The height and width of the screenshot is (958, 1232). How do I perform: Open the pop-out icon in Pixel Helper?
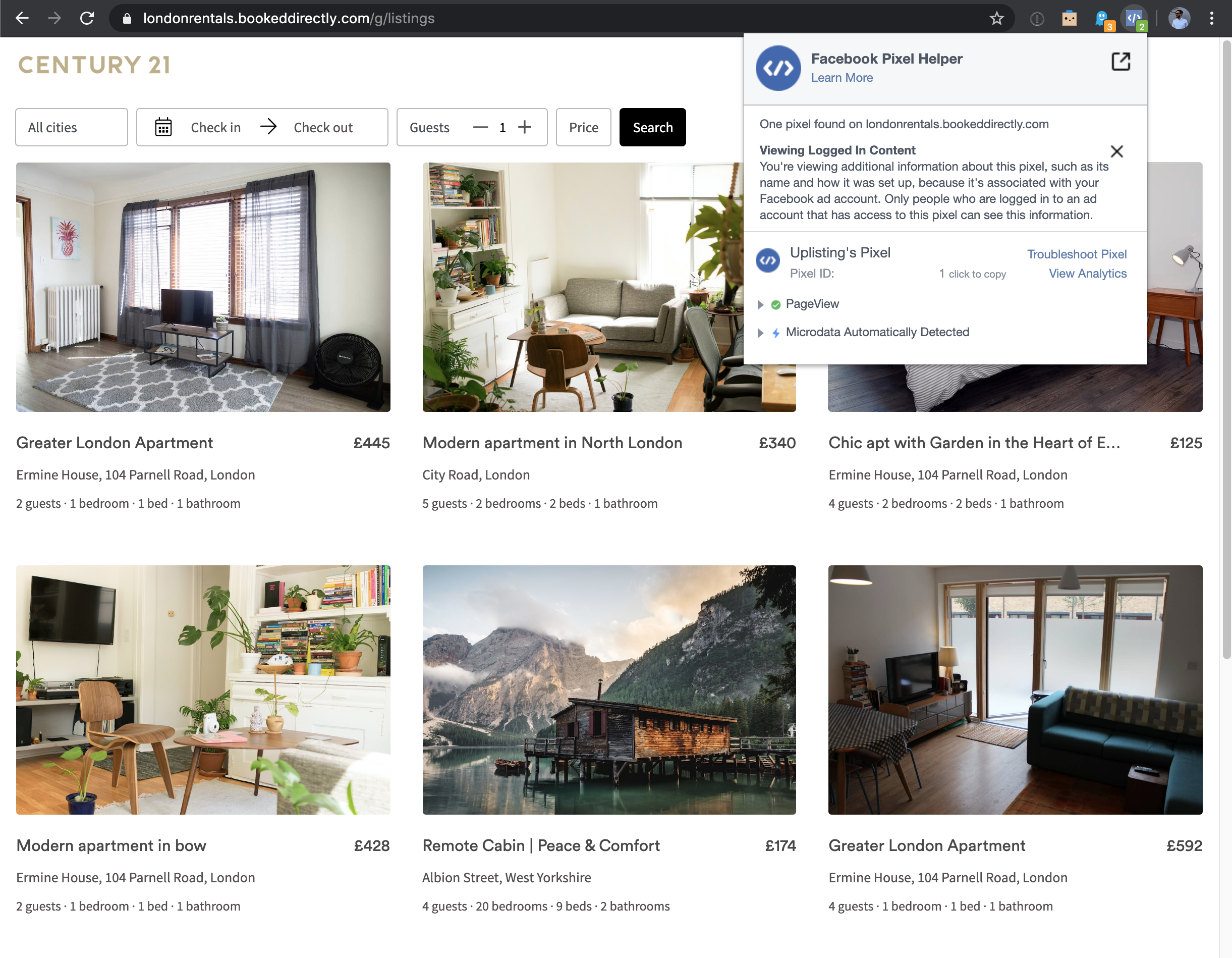tap(1121, 62)
